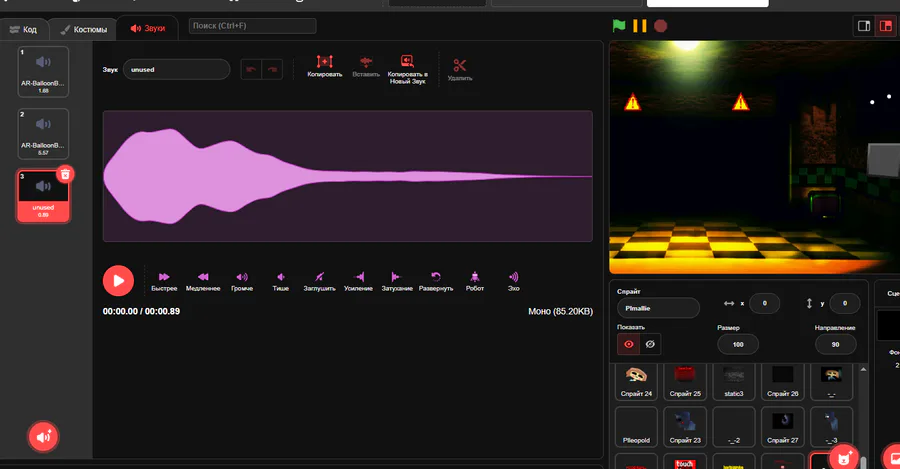Apply the Робот effect

(475, 281)
